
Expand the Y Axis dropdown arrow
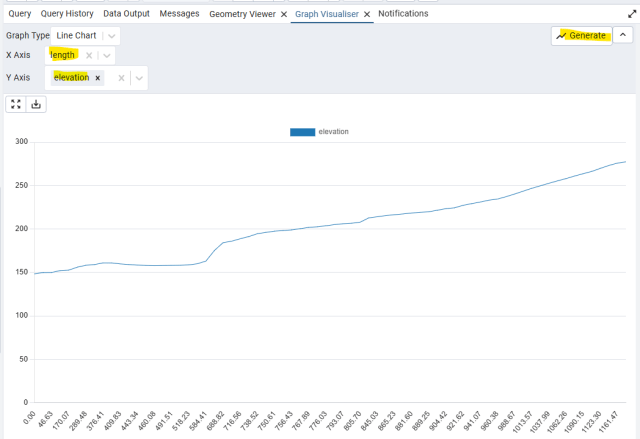(139, 78)
